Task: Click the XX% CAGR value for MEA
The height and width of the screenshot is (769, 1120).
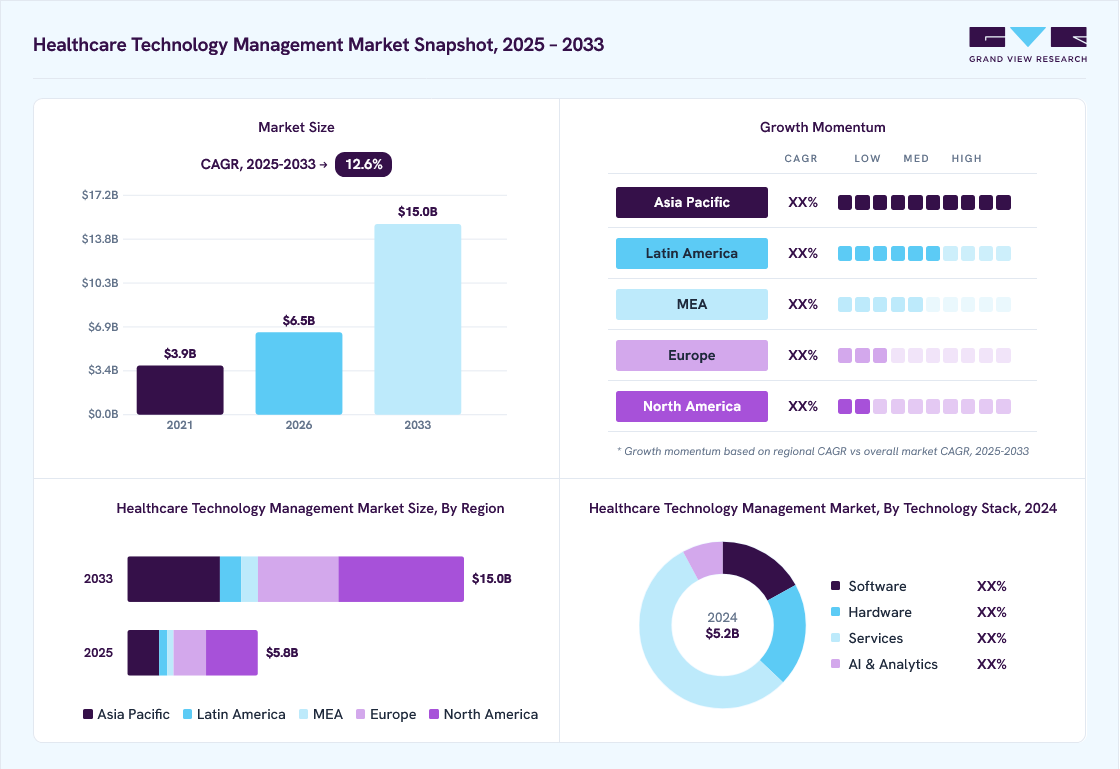Action: click(803, 304)
